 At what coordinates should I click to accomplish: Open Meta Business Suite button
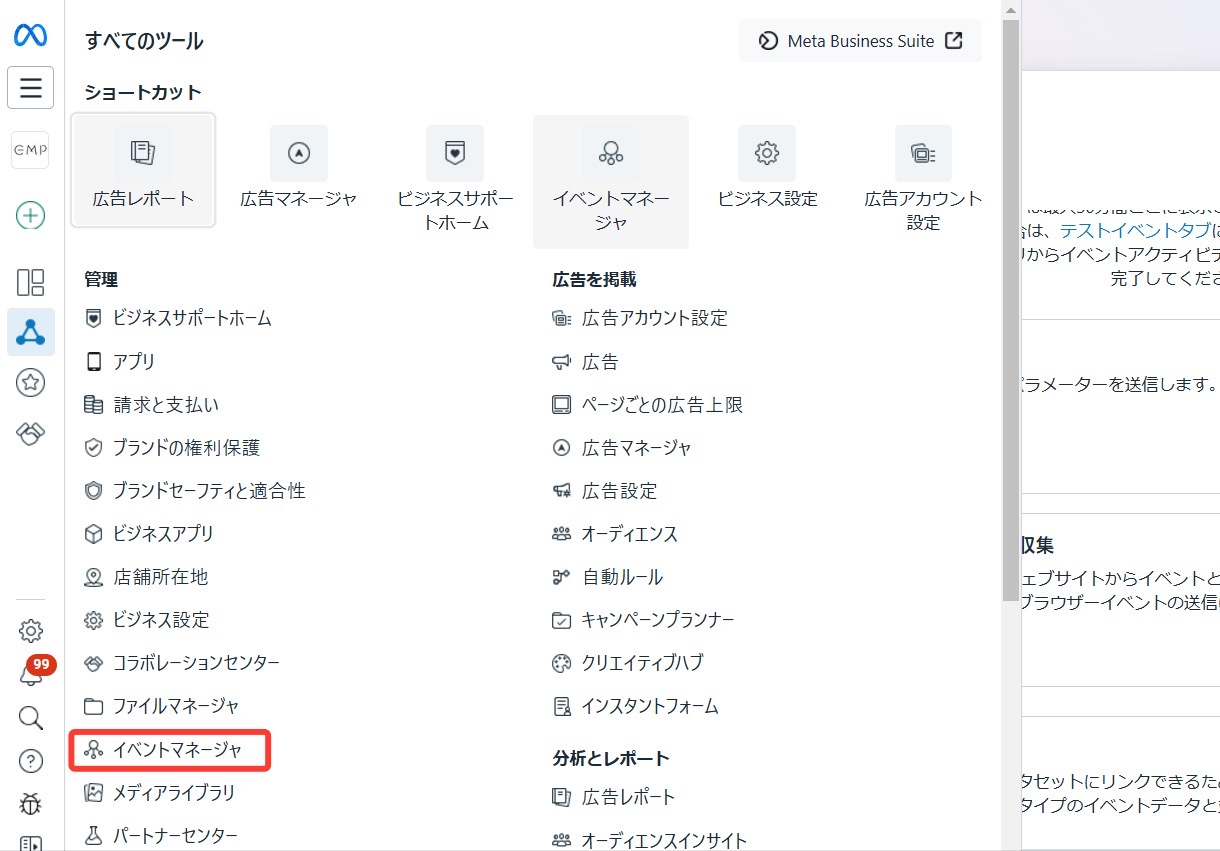(x=860, y=41)
